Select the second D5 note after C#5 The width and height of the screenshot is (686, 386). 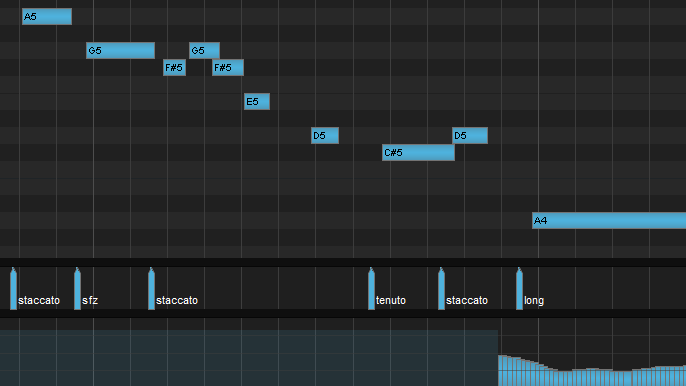[470, 136]
